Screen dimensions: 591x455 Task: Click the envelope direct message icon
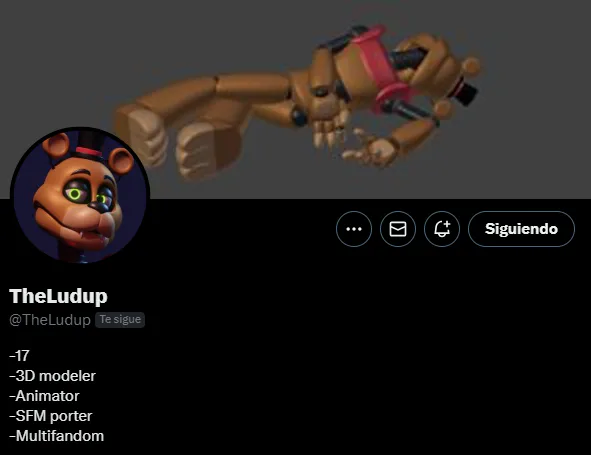coord(398,229)
